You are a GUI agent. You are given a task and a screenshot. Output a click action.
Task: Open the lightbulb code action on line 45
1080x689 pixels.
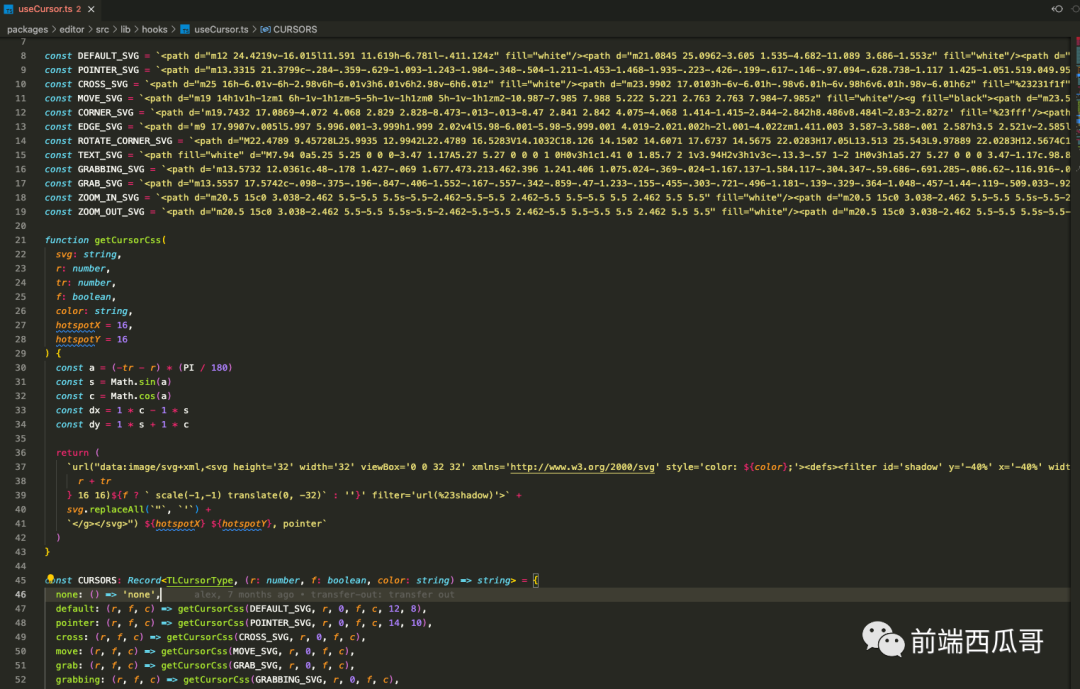[x=50, y=579]
